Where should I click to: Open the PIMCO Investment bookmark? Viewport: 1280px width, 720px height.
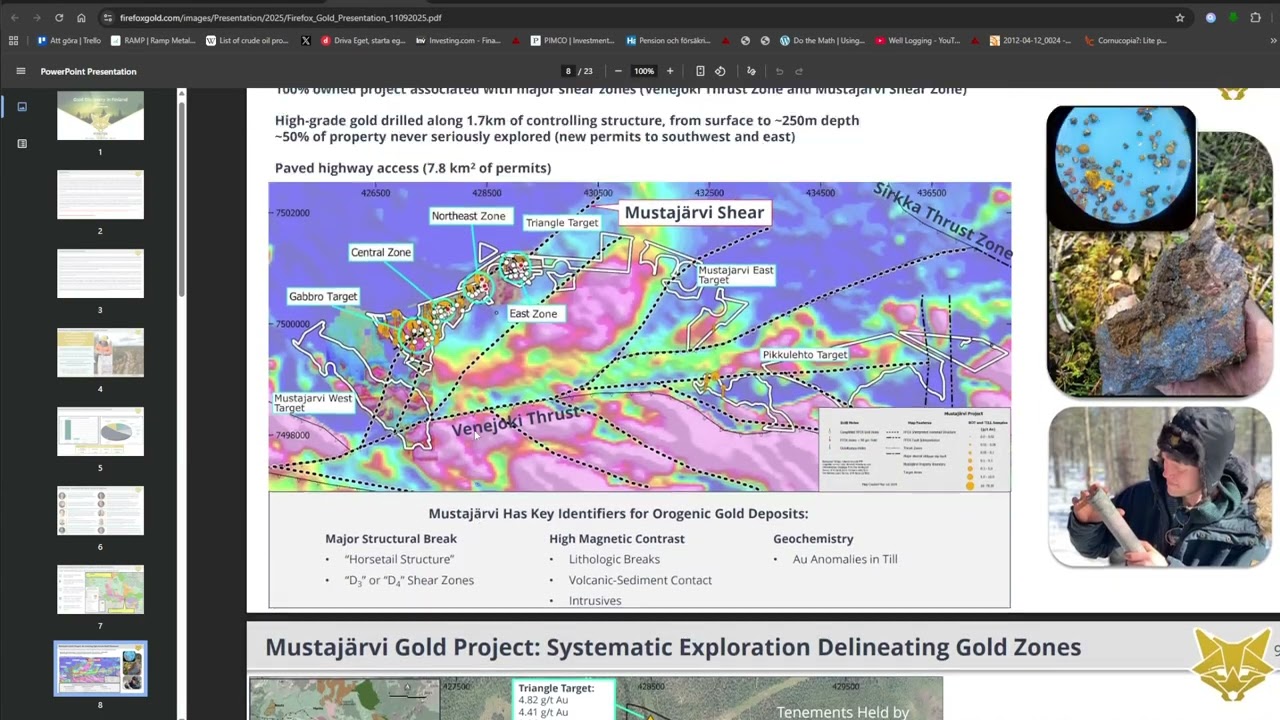(573, 41)
